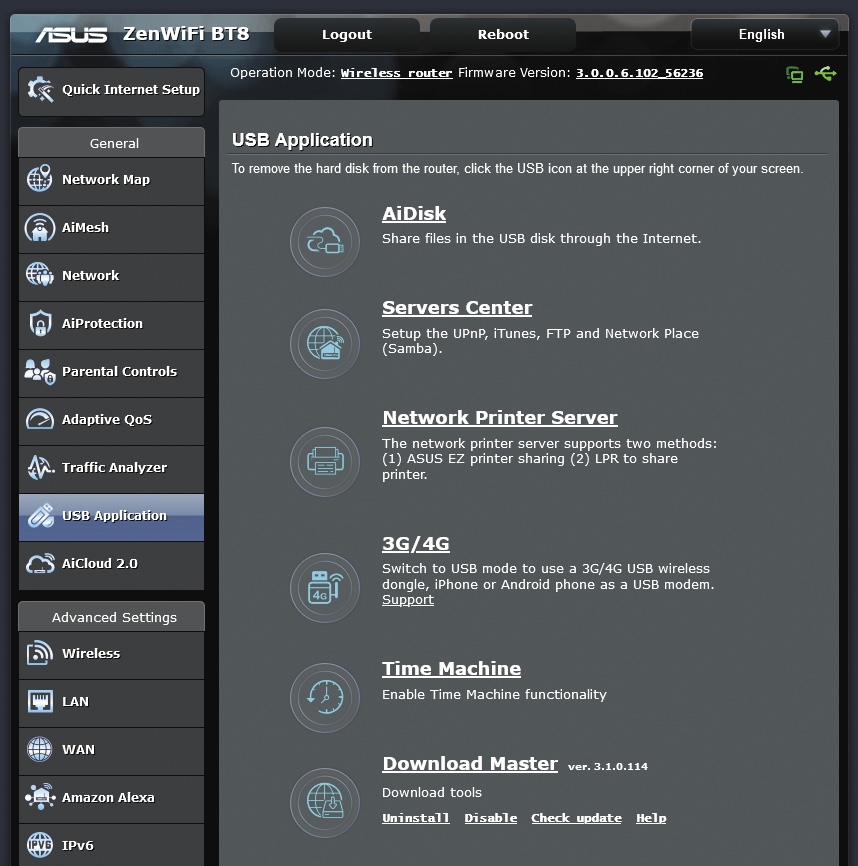Viewport: 858px width, 866px height.
Task: Select AiProtection menu label
Action: pyautogui.click(x=102, y=323)
